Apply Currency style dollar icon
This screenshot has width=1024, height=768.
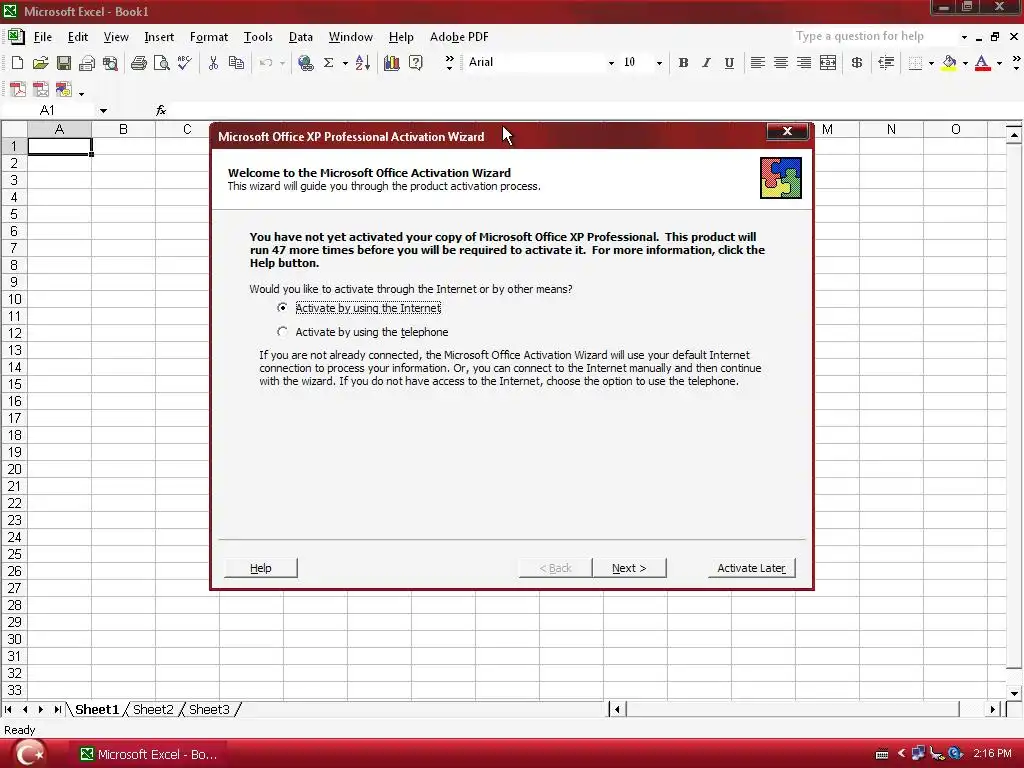point(857,63)
